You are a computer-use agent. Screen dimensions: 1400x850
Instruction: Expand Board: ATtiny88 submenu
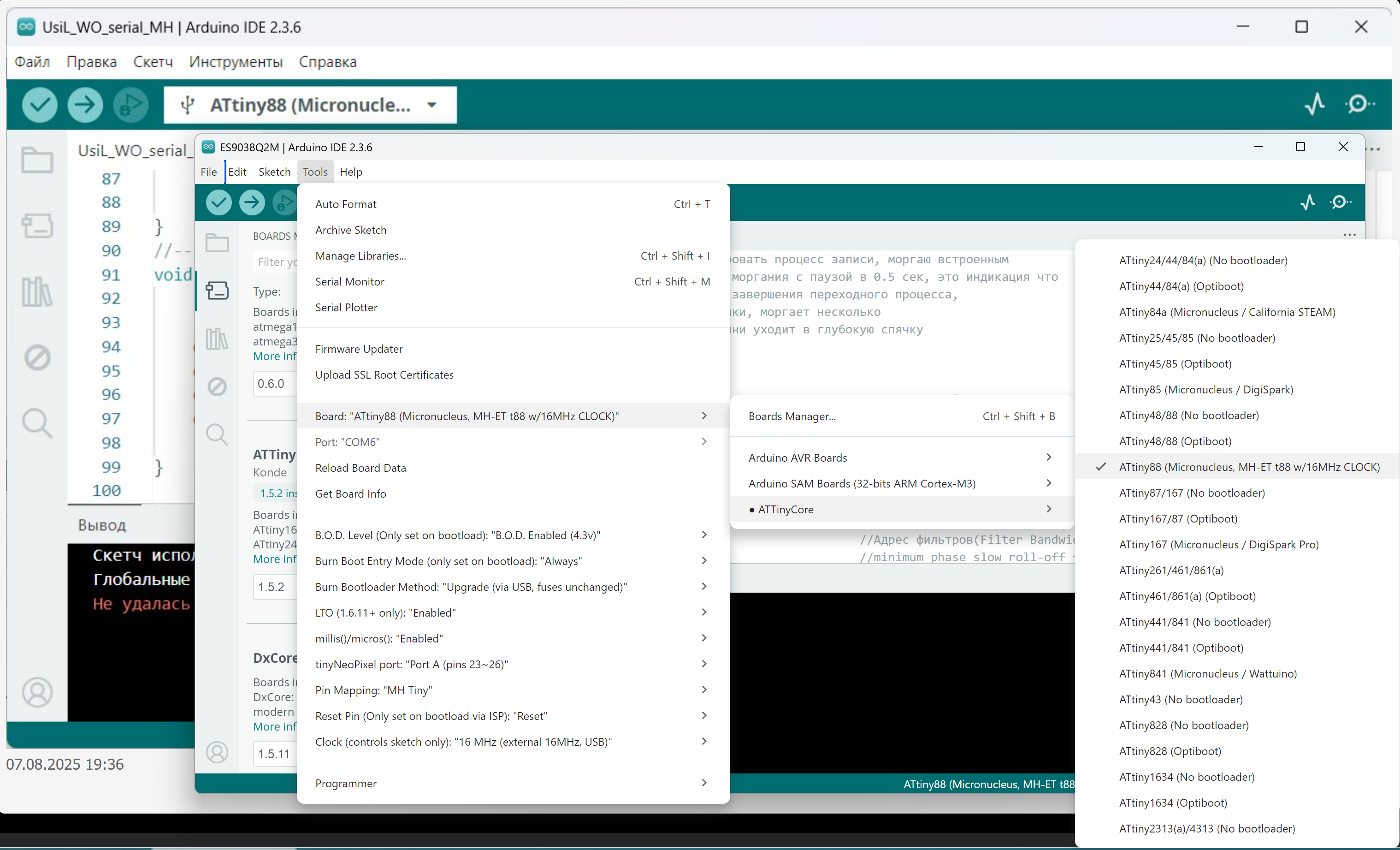click(513, 416)
